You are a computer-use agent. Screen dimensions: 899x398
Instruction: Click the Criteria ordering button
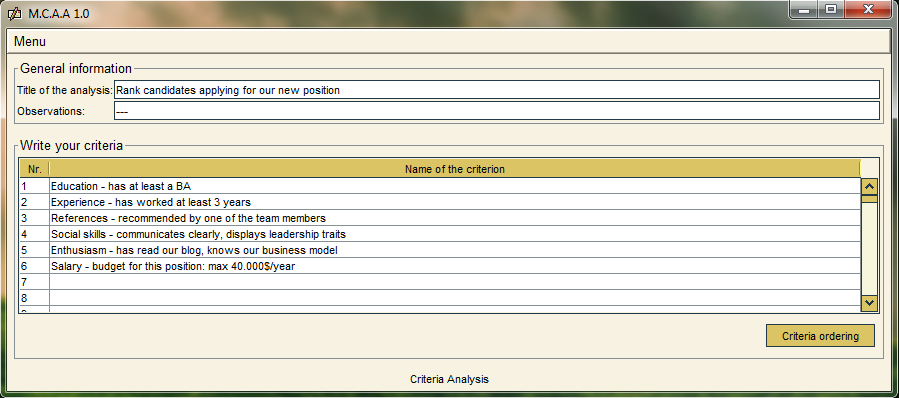pos(820,336)
